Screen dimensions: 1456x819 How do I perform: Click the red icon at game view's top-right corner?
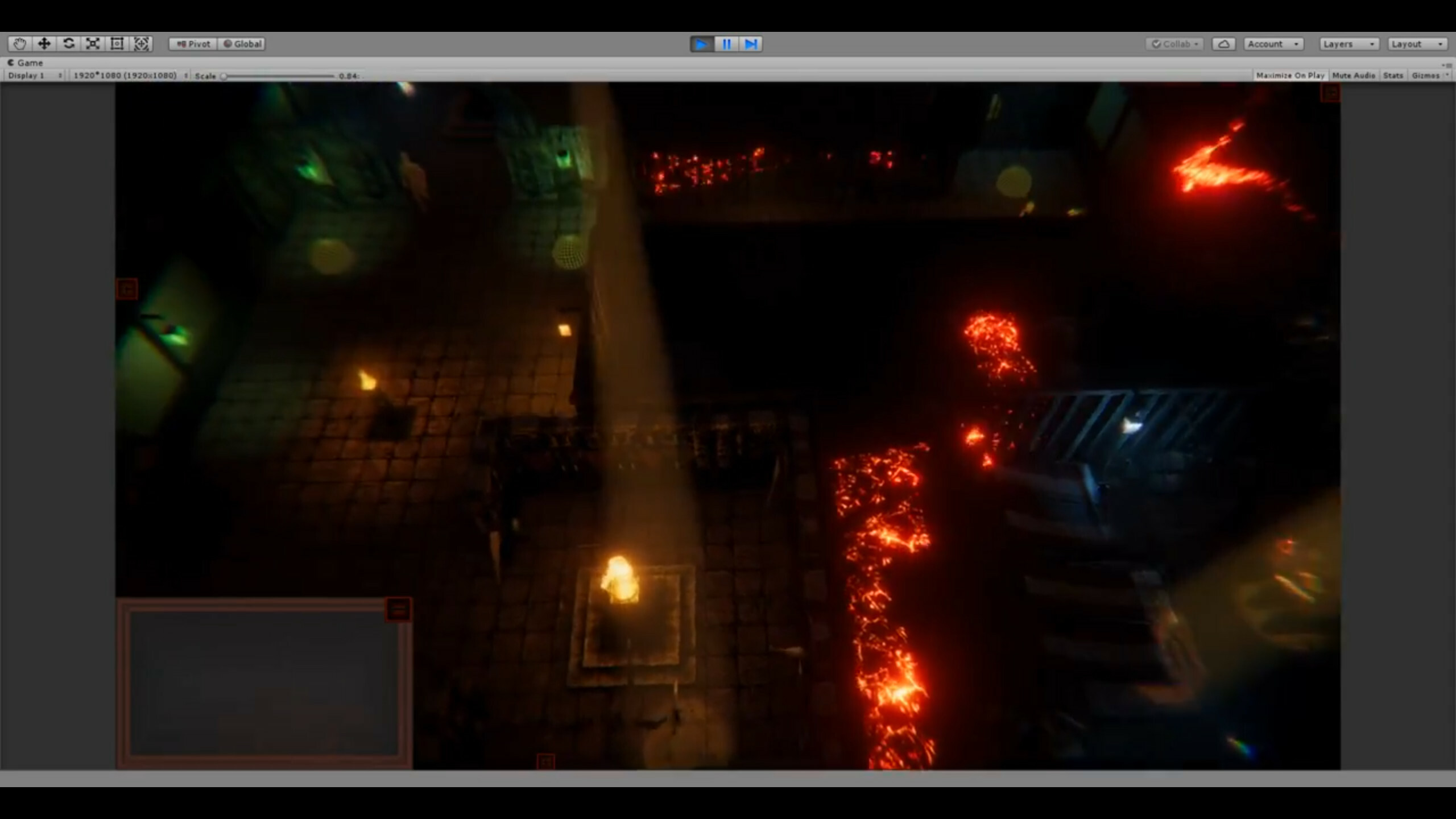pos(1330,93)
